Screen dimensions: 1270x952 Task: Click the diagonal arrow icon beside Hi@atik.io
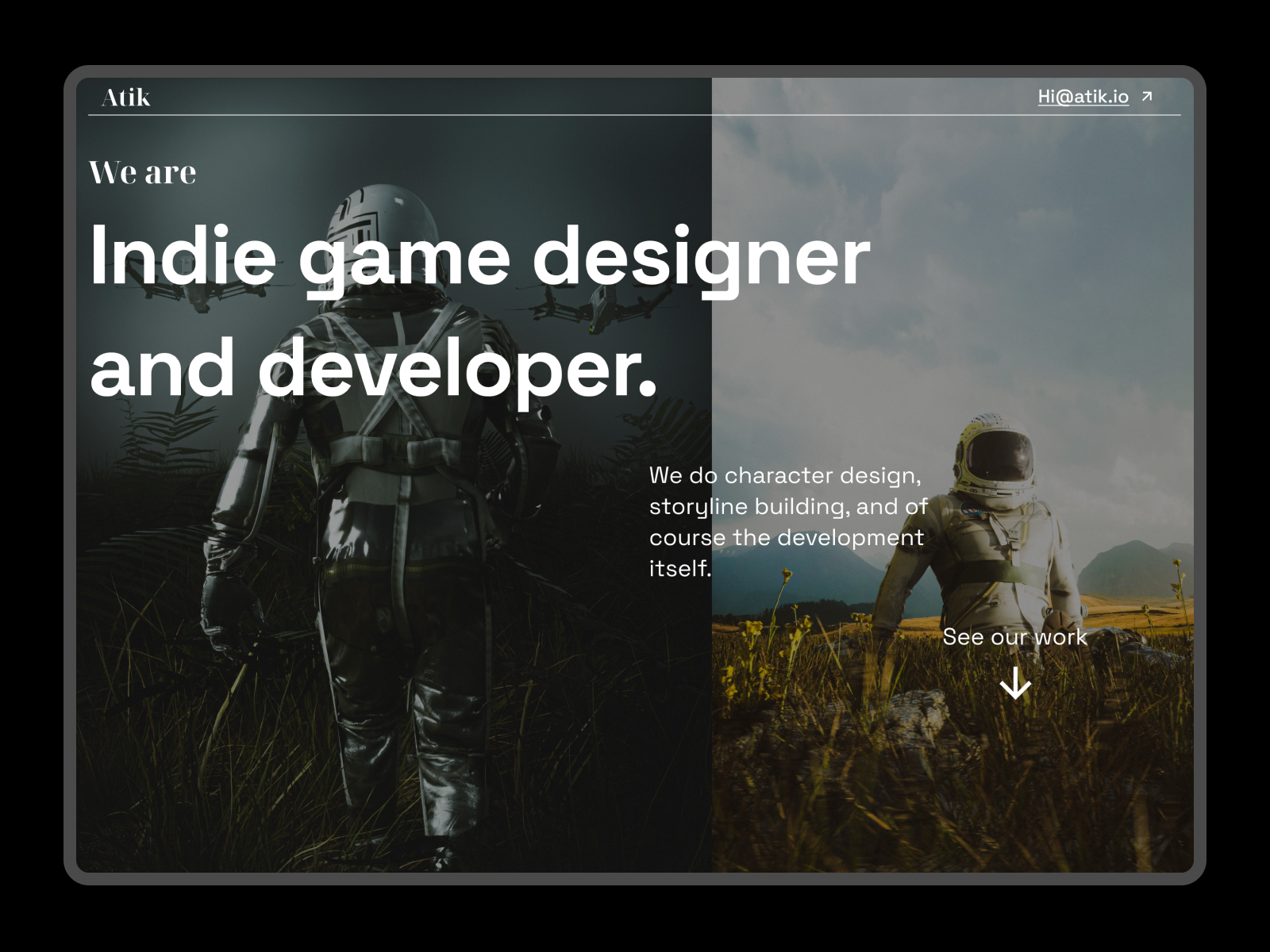[1145, 97]
